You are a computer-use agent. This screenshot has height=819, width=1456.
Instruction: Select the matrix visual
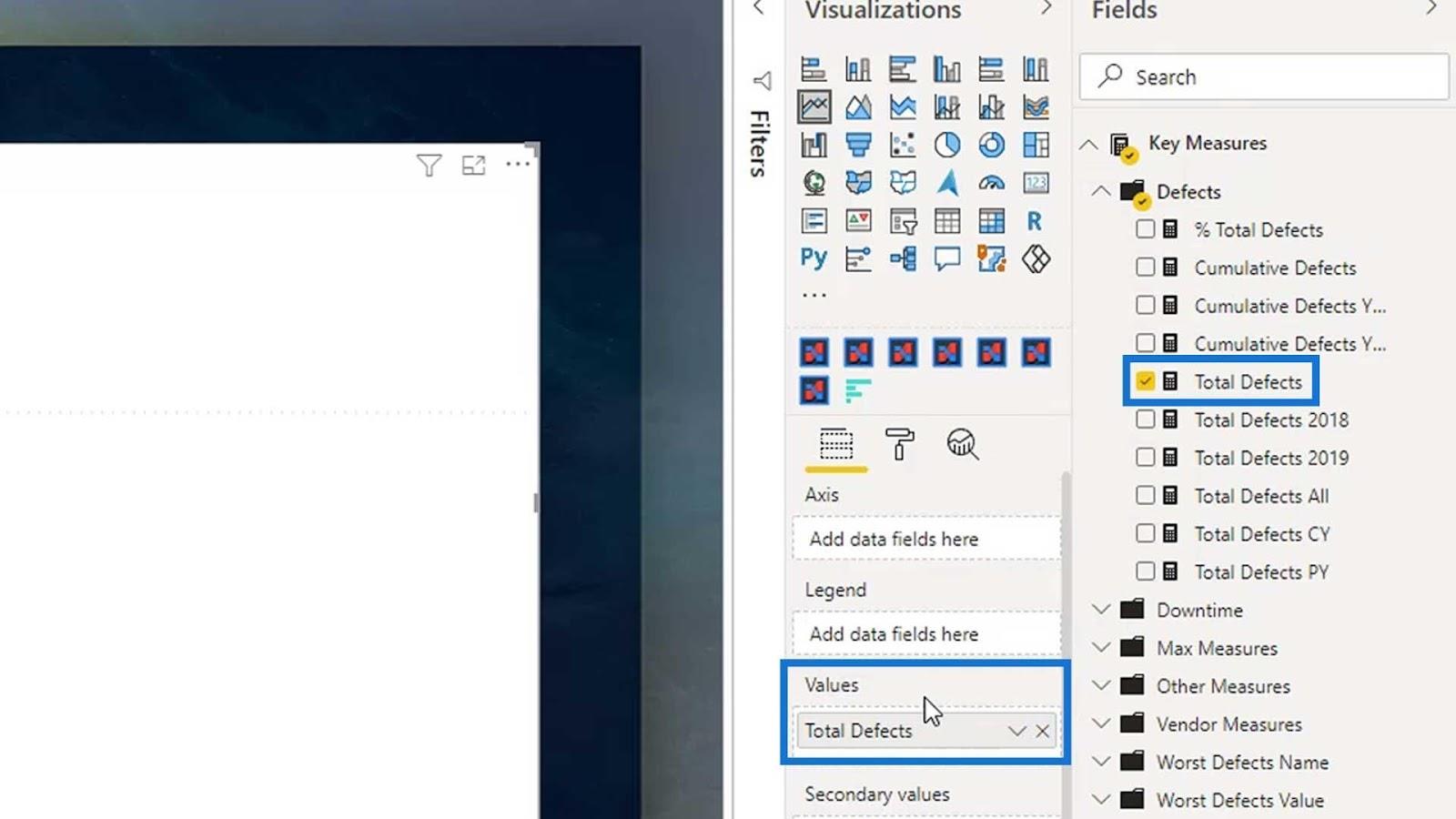click(991, 221)
